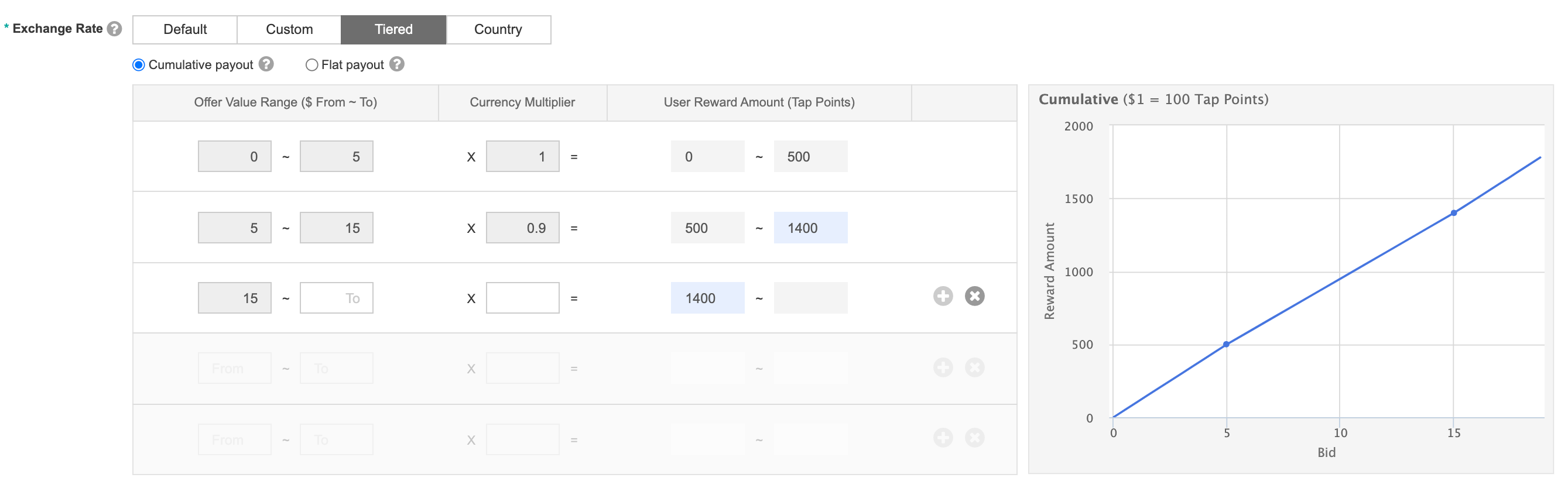Click the empty 'To' field in third tier

pos(337,298)
